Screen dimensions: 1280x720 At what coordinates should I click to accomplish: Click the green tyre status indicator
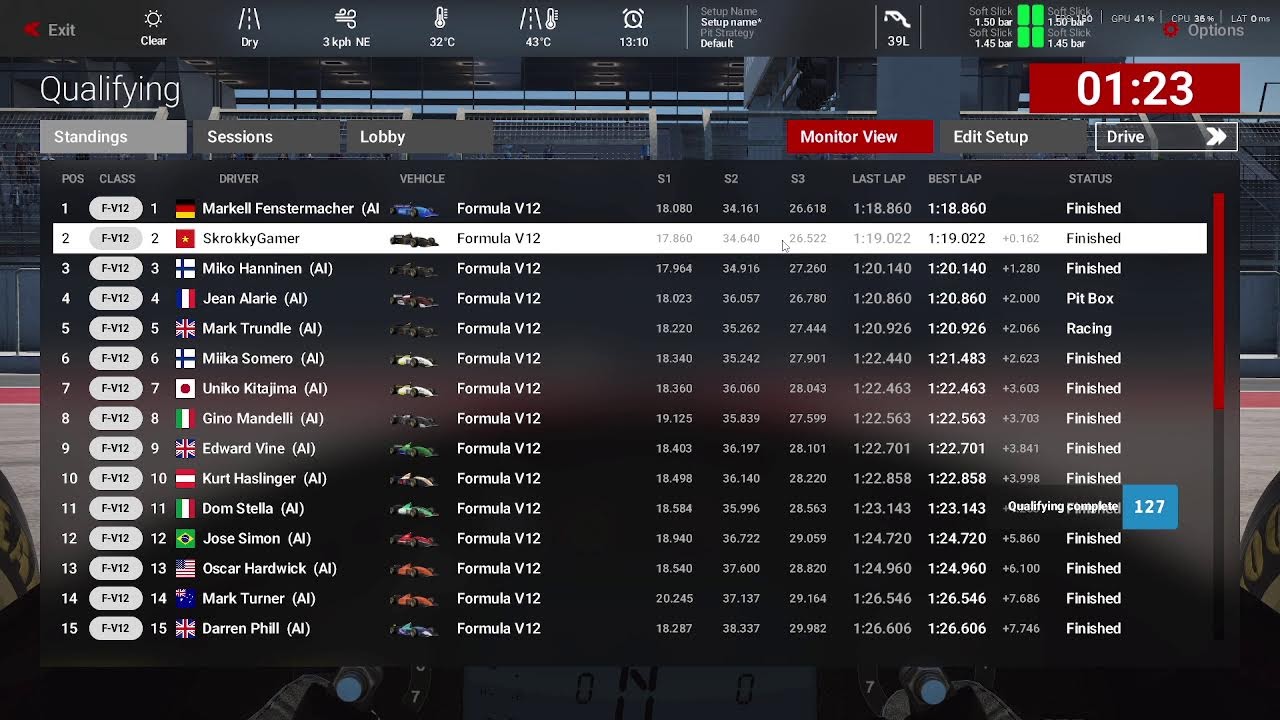(x=1030, y=27)
